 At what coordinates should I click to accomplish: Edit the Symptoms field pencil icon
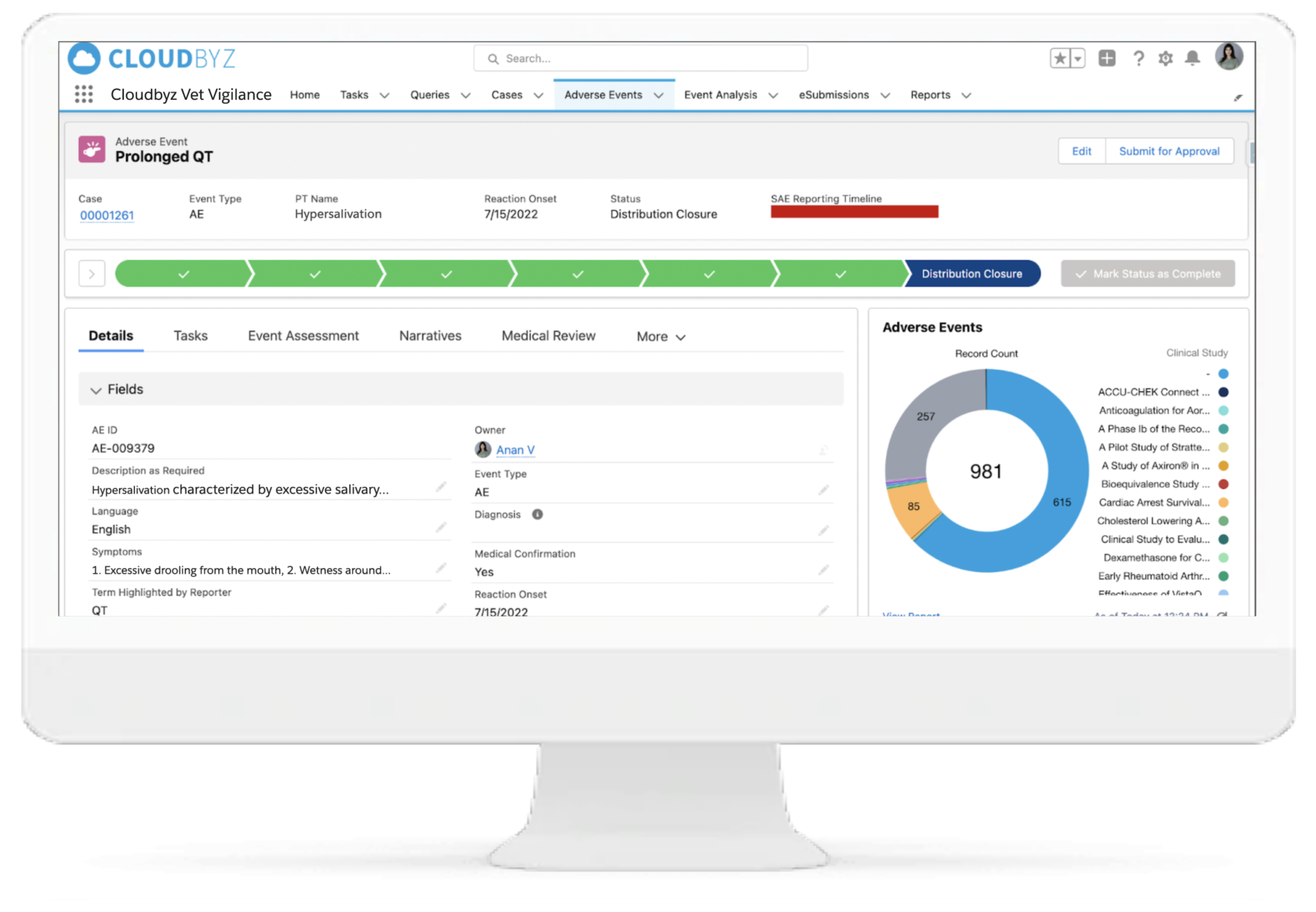click(x=441, y=568)
